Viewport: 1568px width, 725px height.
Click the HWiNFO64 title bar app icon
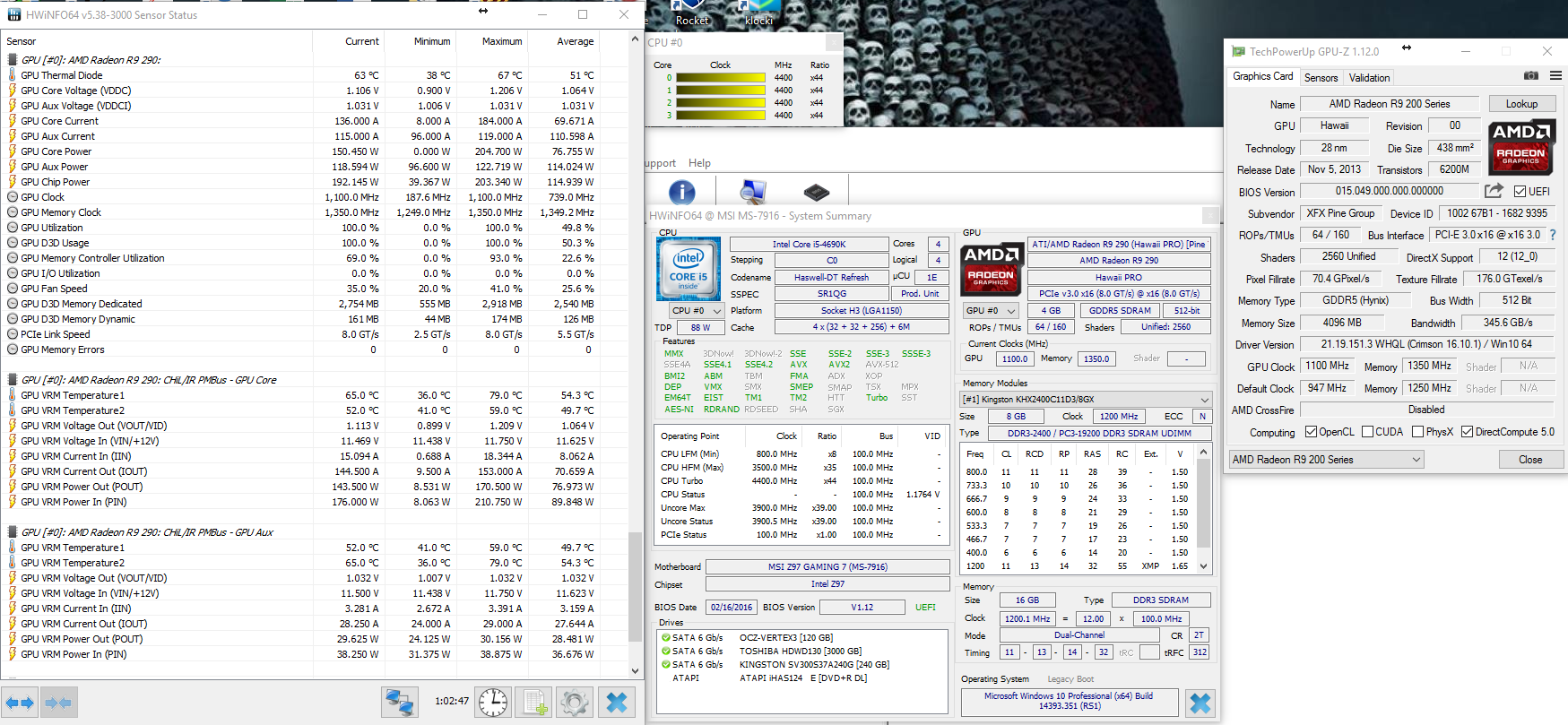(14, 15)
